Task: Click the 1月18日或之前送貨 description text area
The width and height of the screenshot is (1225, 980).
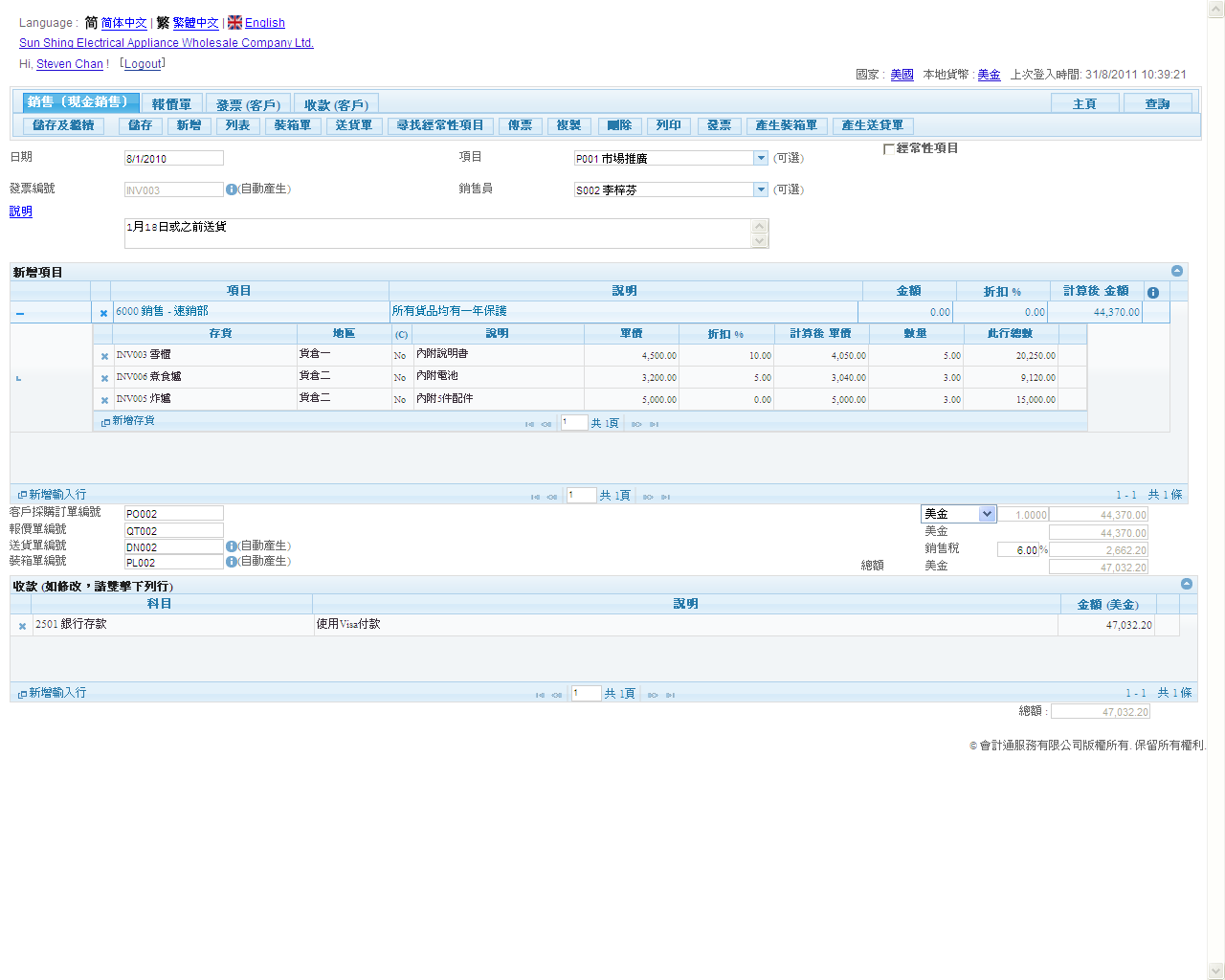Action: (437, 234)
